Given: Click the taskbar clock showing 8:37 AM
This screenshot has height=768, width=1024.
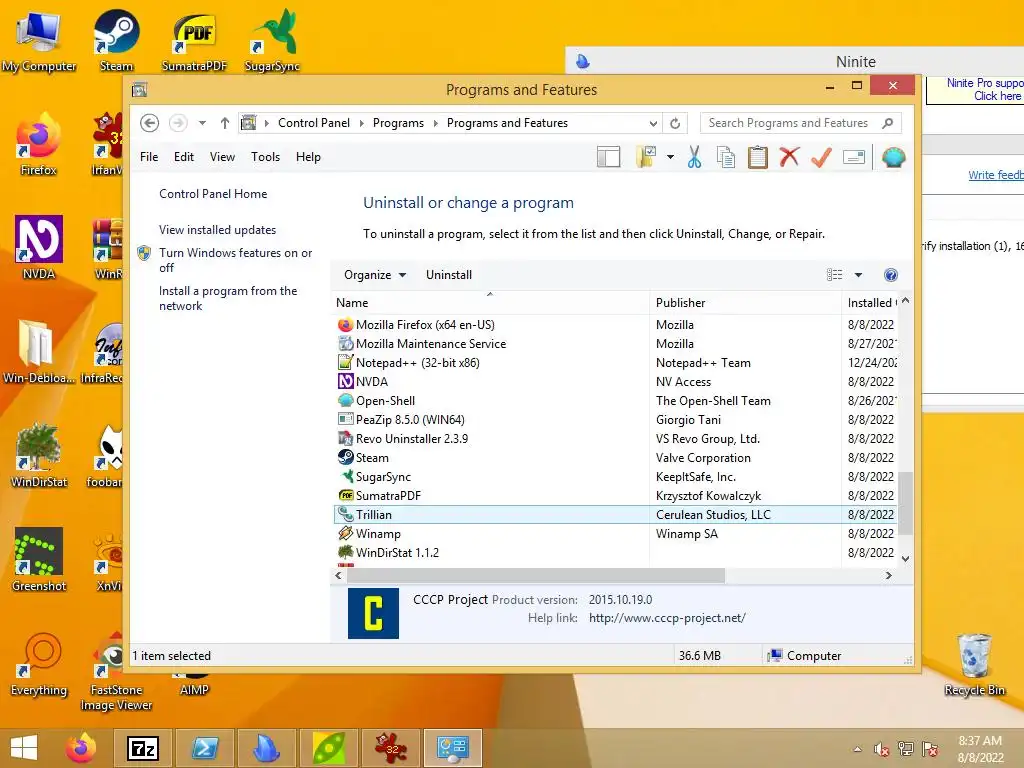Looking at the screenshot, I should [x=980, y=749].
